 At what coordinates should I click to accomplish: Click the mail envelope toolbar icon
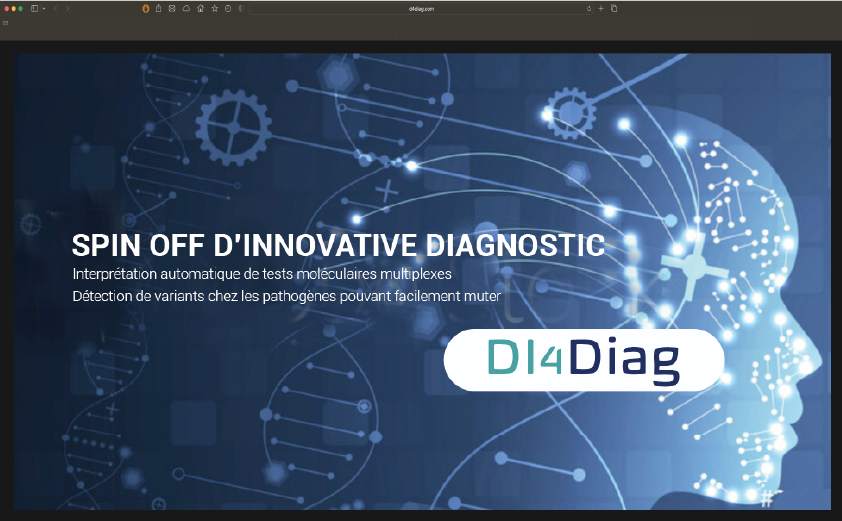click(x=172, y=8)
